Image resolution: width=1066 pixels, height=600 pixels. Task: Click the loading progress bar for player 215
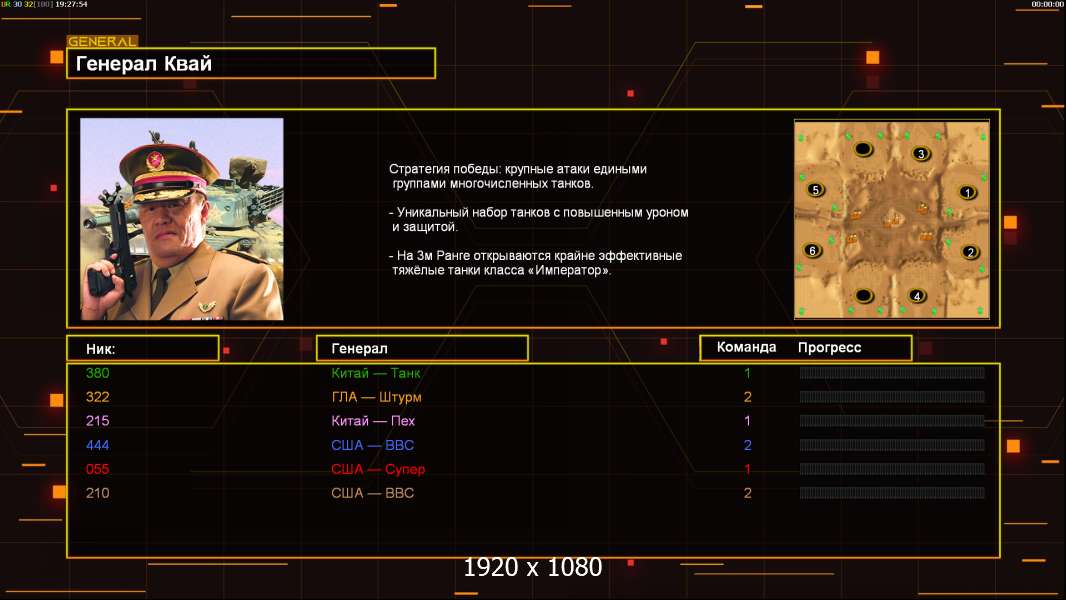click(x=892, y=421)
